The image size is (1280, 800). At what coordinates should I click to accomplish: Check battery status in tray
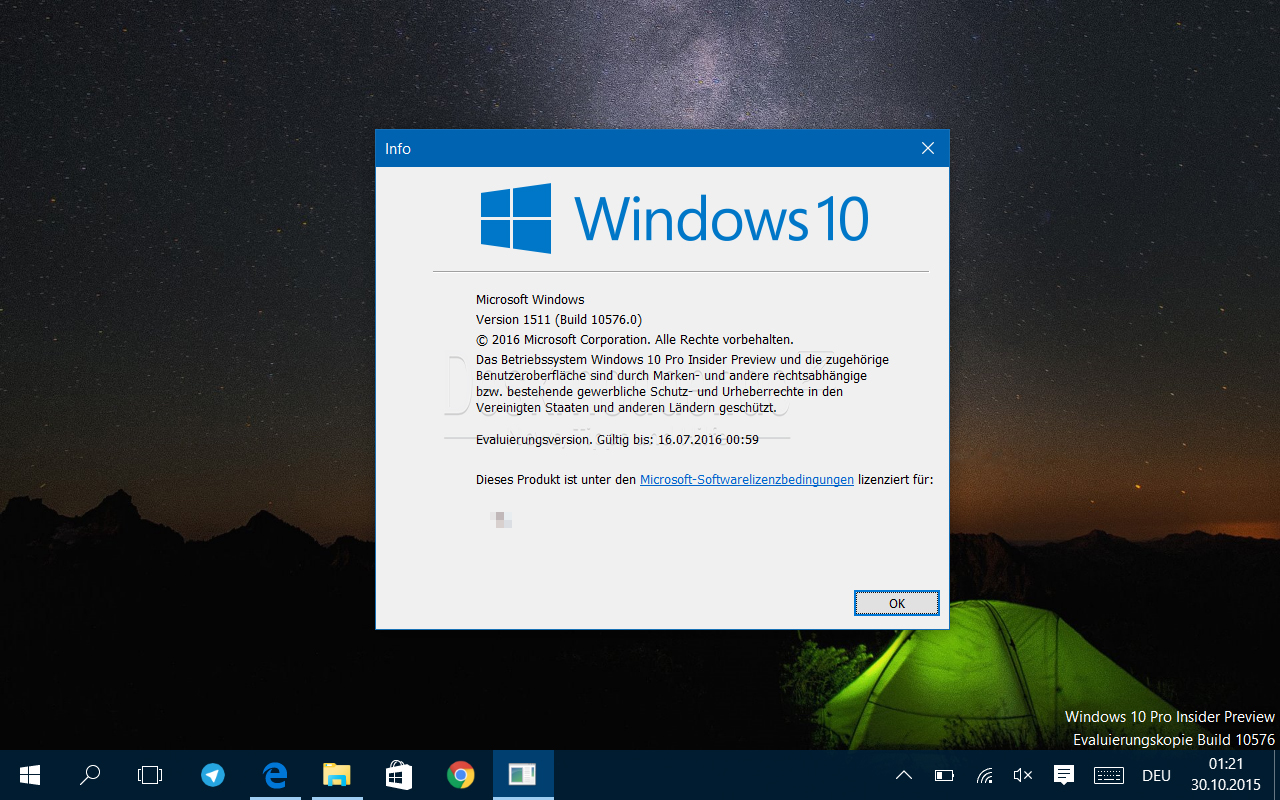(944, 775)
